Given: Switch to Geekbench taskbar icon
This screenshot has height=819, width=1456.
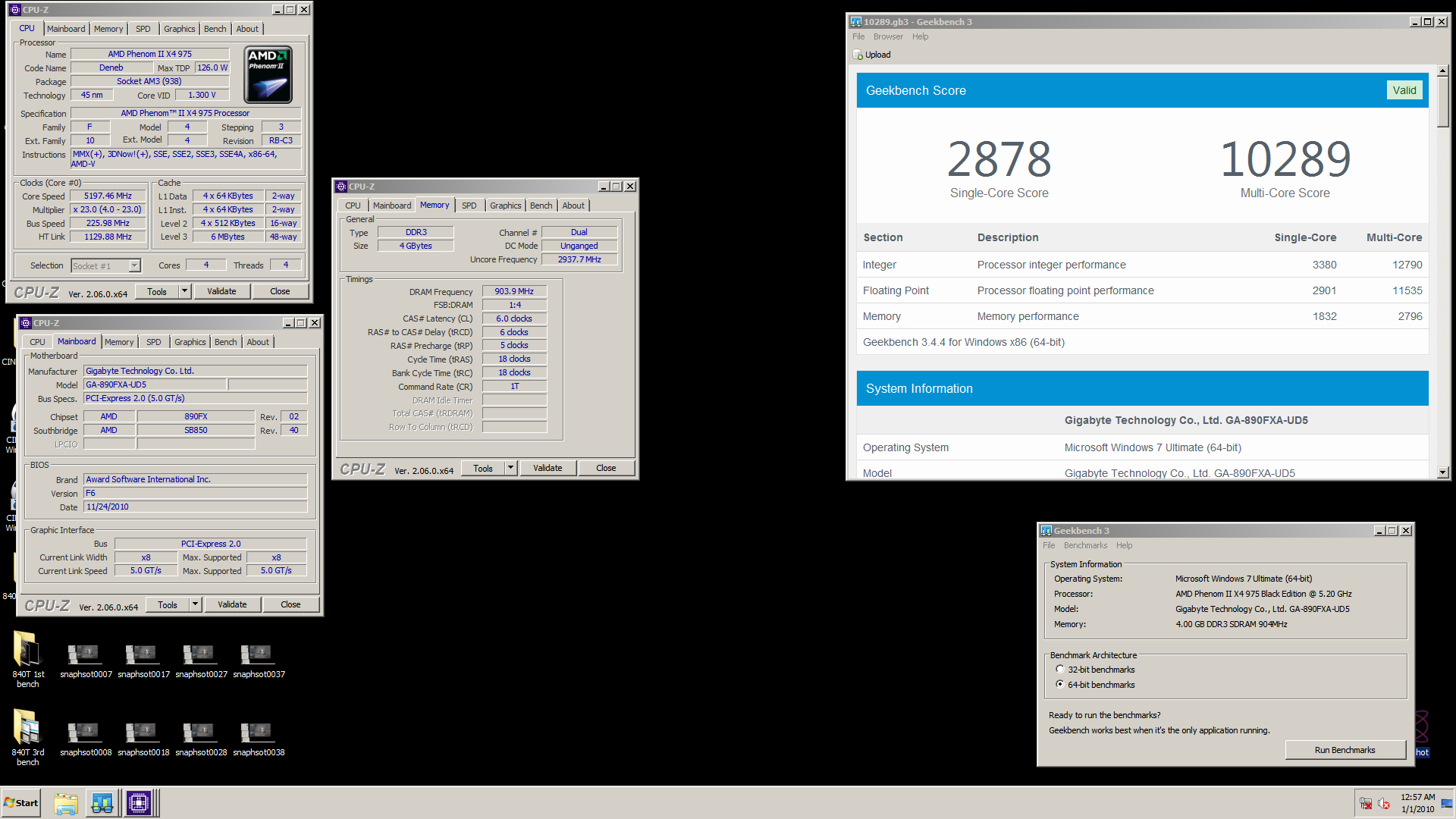Looking at the screenshot, I should pyautogui.click(x=102, y=803).
